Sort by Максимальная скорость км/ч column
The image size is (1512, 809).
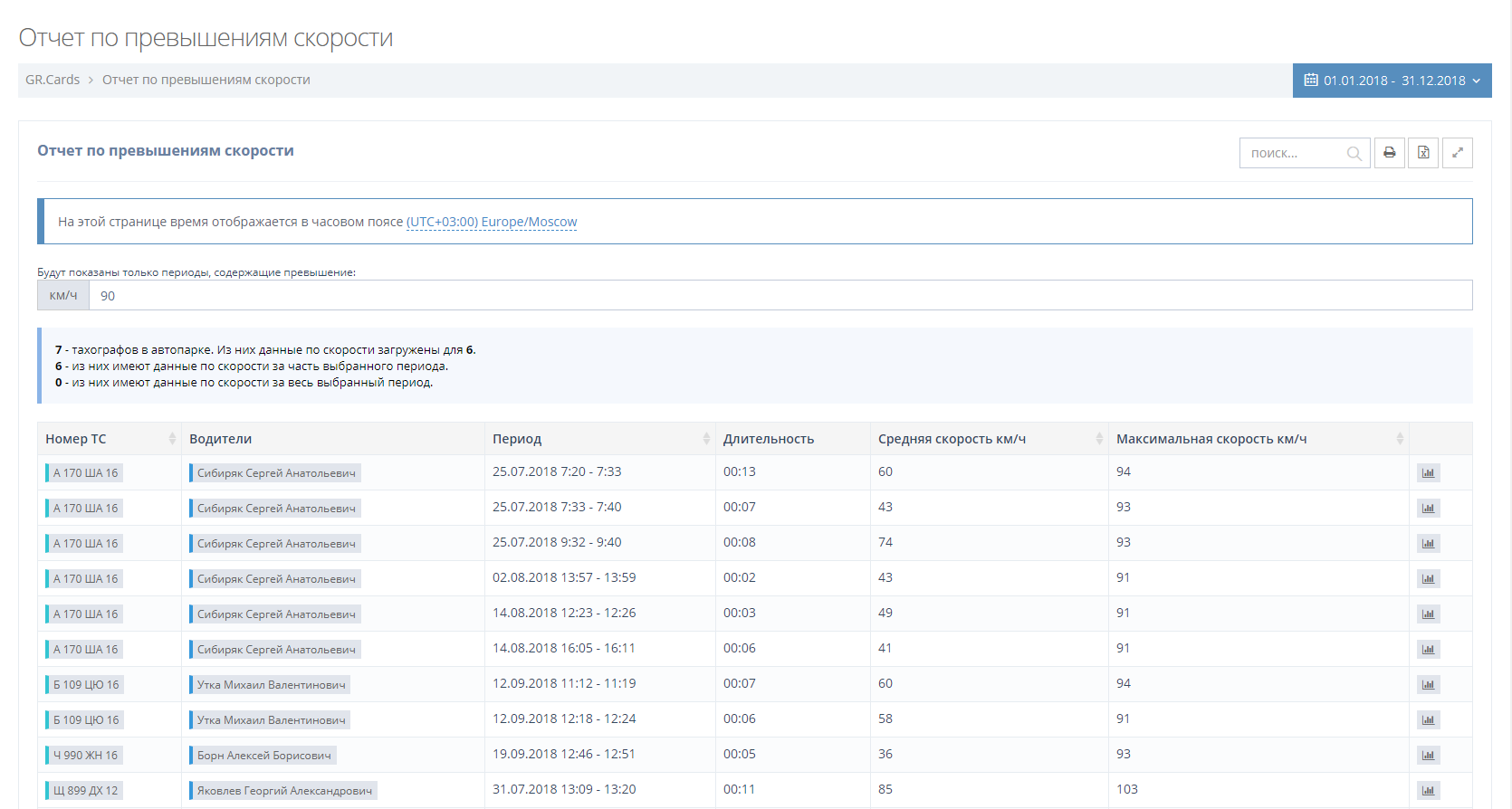tap(1259, 439)
